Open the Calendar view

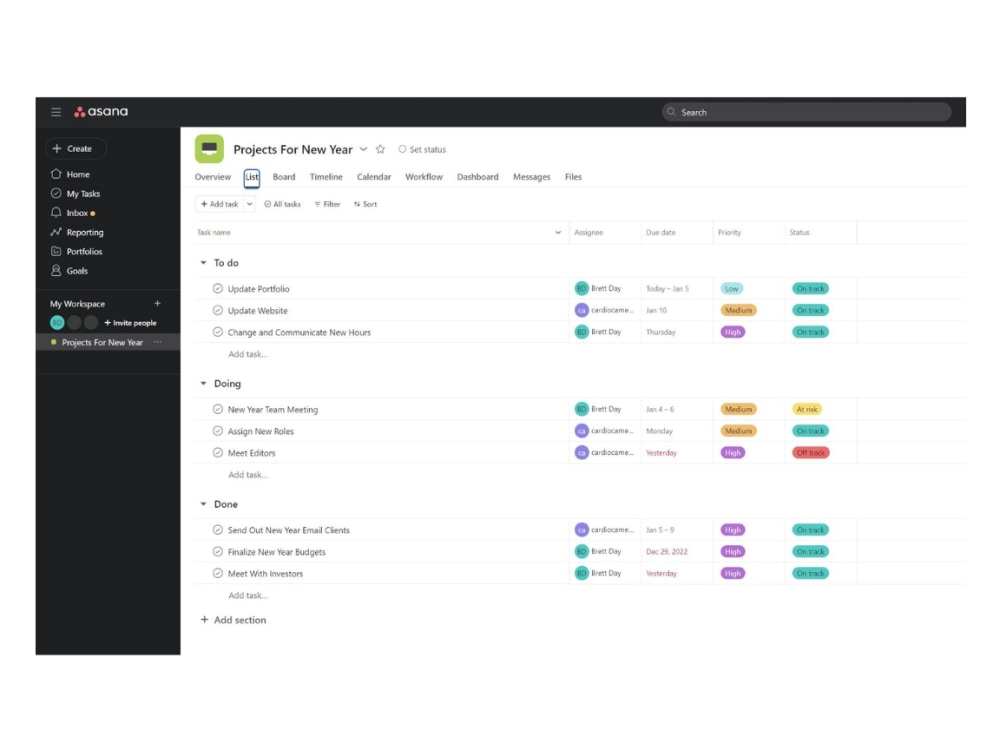(x=373, y=176)
